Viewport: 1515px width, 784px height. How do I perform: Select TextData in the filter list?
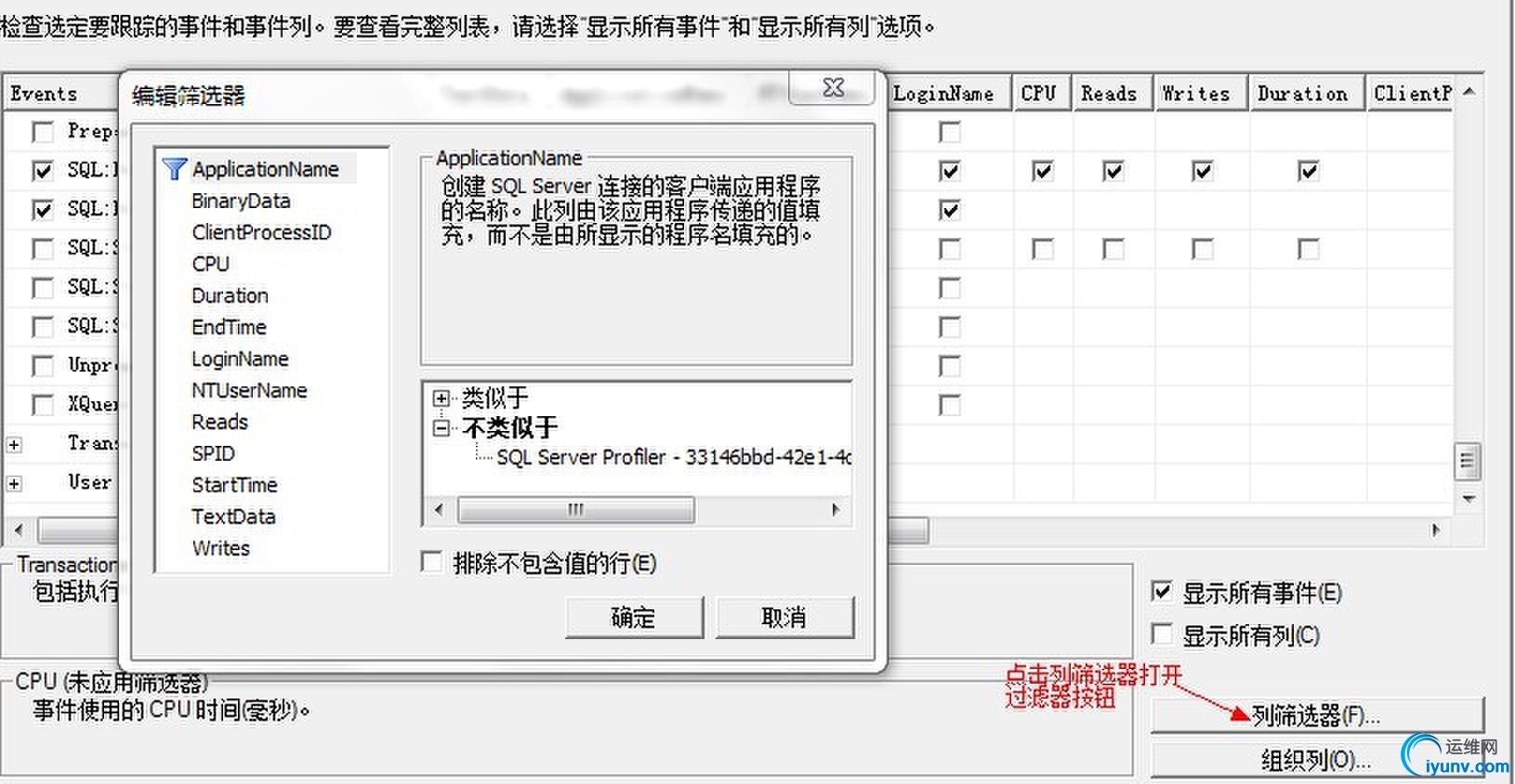(233, 516)
